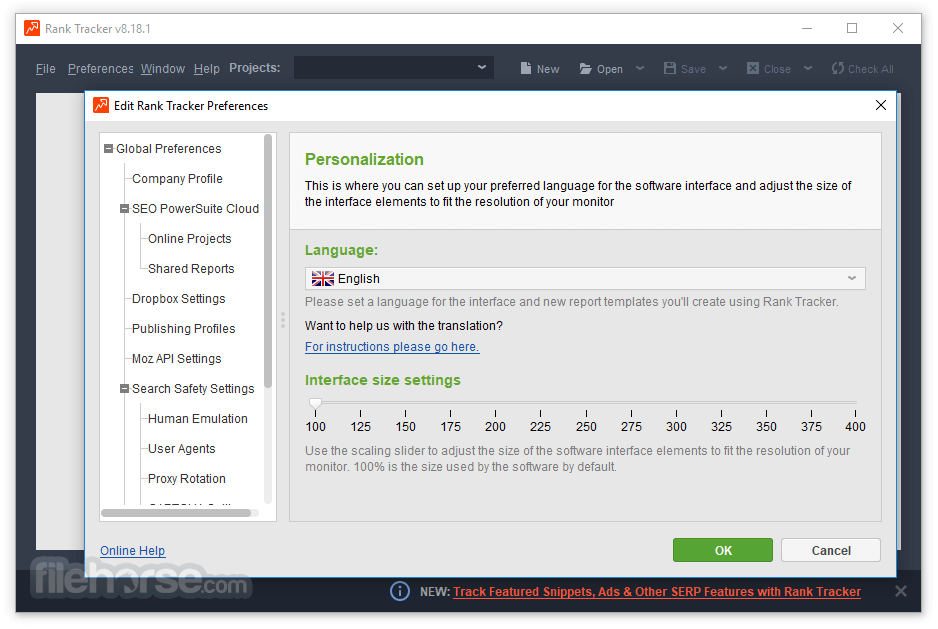Dismiss the bottom announcement bar

pyautogui.click(x=900, y=591)
